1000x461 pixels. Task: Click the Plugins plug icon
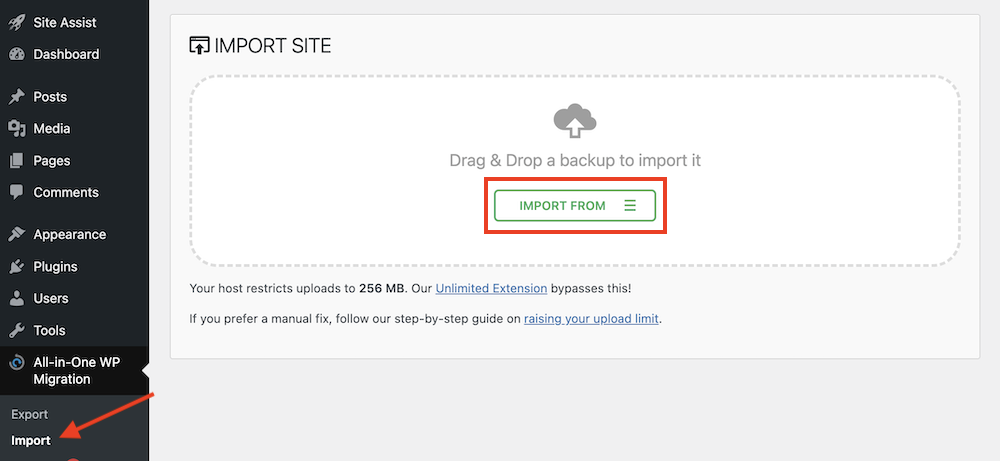coord(17,267)
